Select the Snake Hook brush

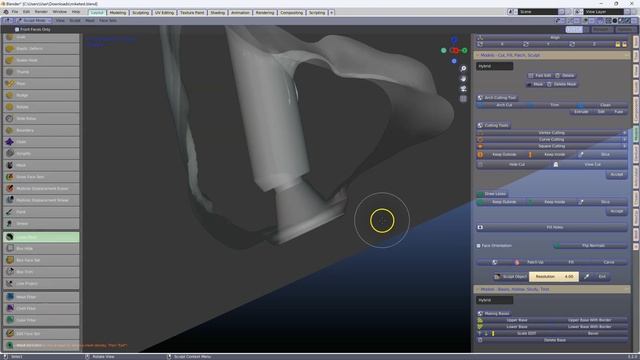[x=41, y=60]
